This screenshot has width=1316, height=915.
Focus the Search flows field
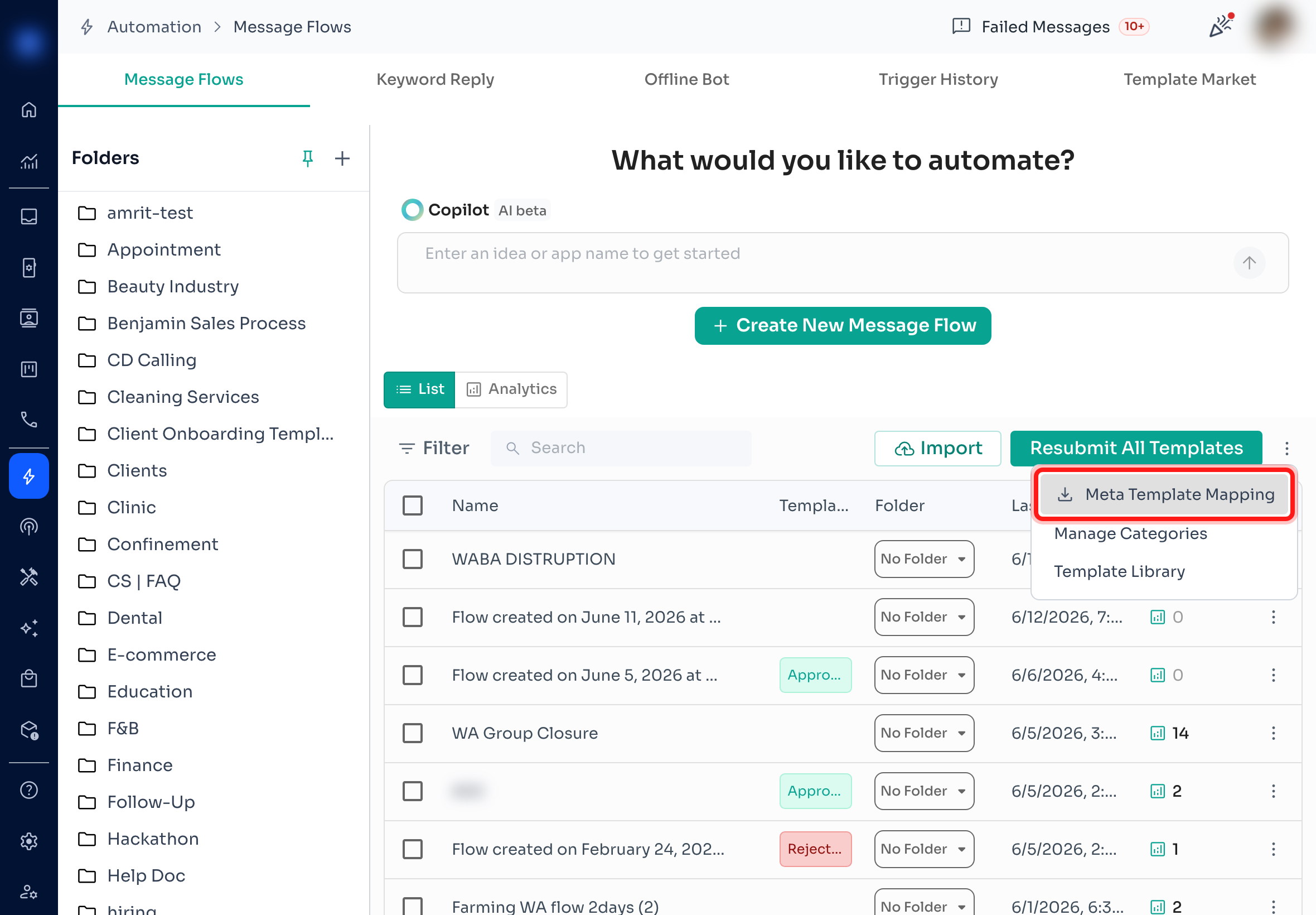pos(621,449)
